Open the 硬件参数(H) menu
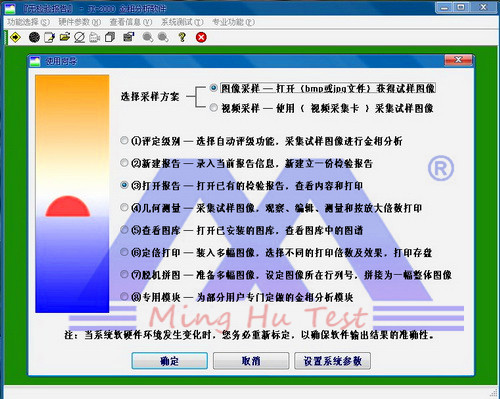 pos(80,22)
